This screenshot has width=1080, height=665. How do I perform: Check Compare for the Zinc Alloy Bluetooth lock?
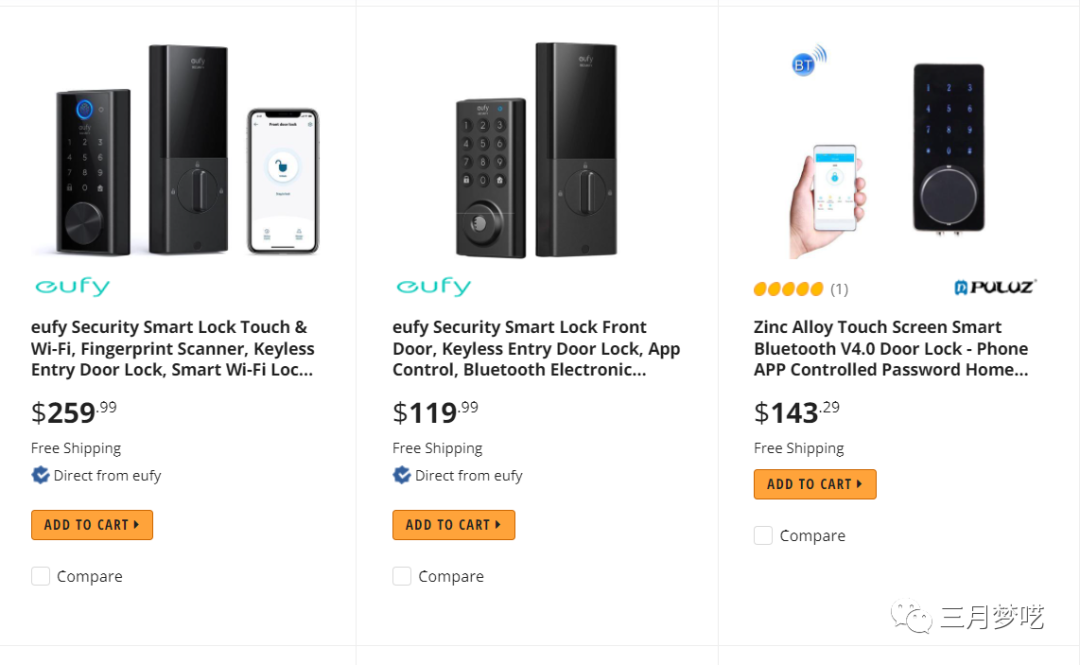(763, 535)
